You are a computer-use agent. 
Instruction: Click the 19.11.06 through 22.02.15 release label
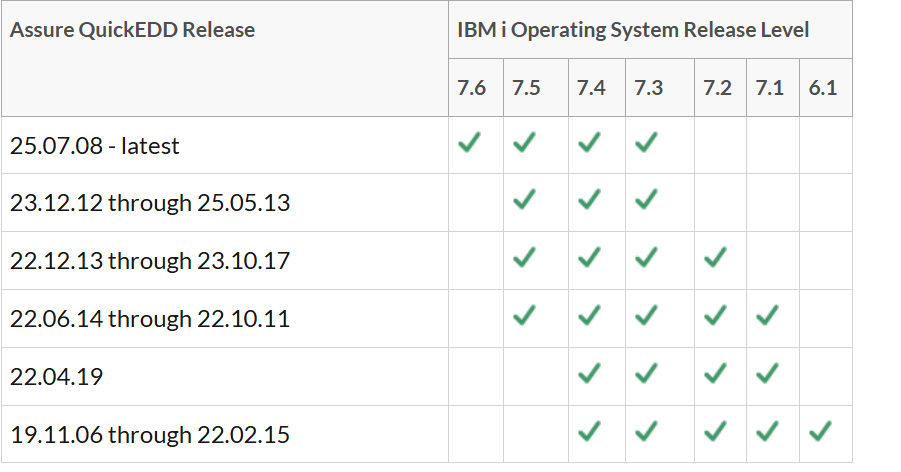(x=150, y=435)
